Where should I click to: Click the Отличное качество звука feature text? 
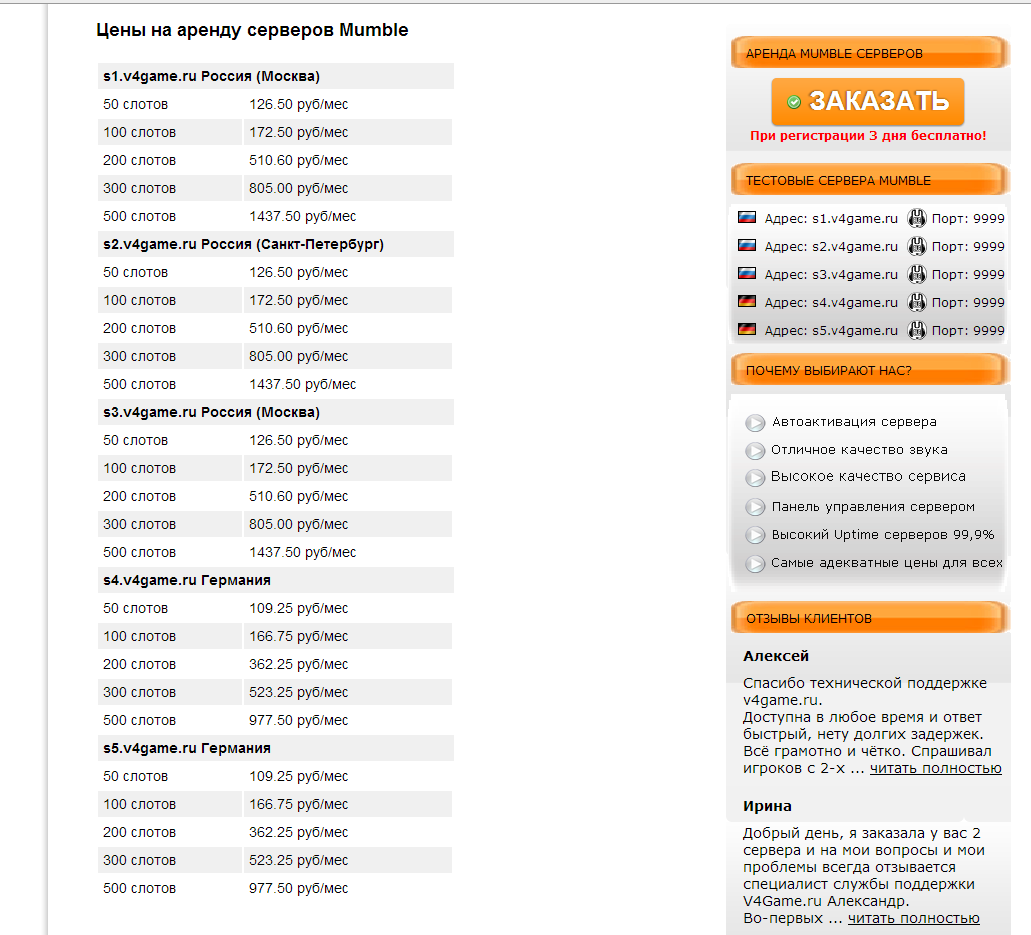tap(859, 450)
